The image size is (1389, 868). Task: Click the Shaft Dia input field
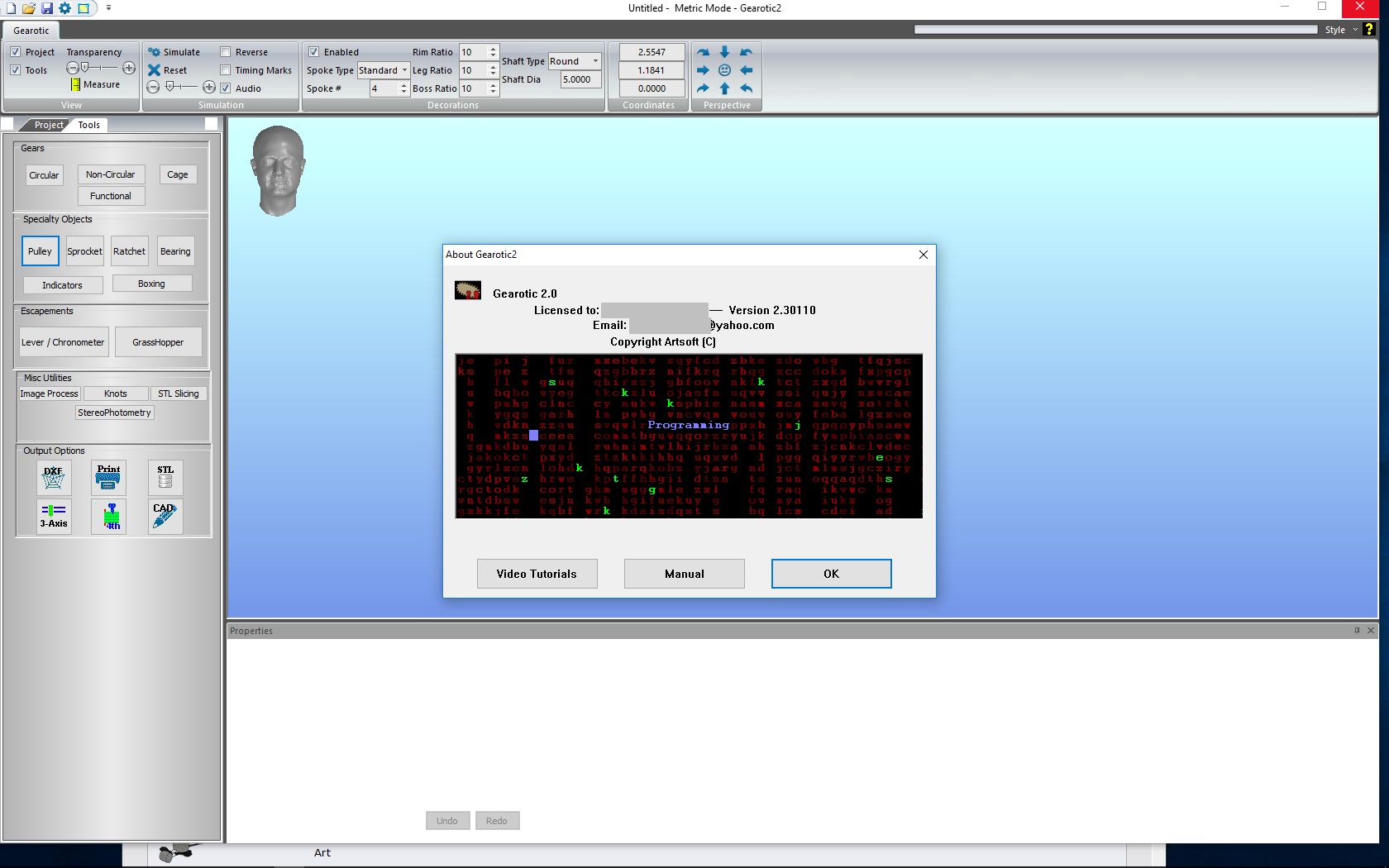click(580, 79)
